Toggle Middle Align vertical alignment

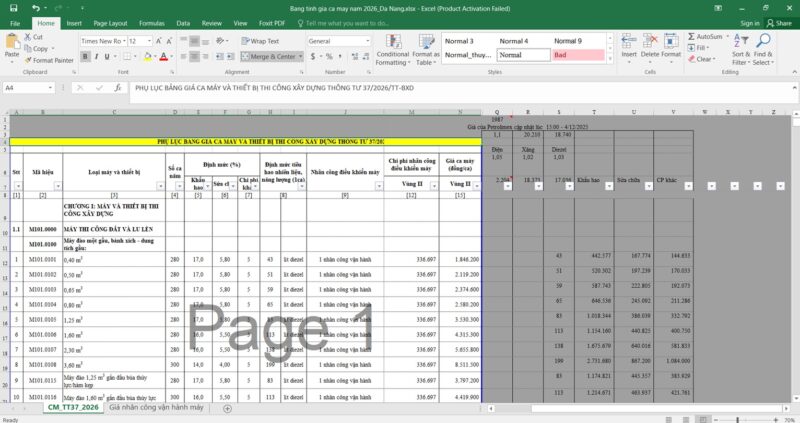pos(194,41)
